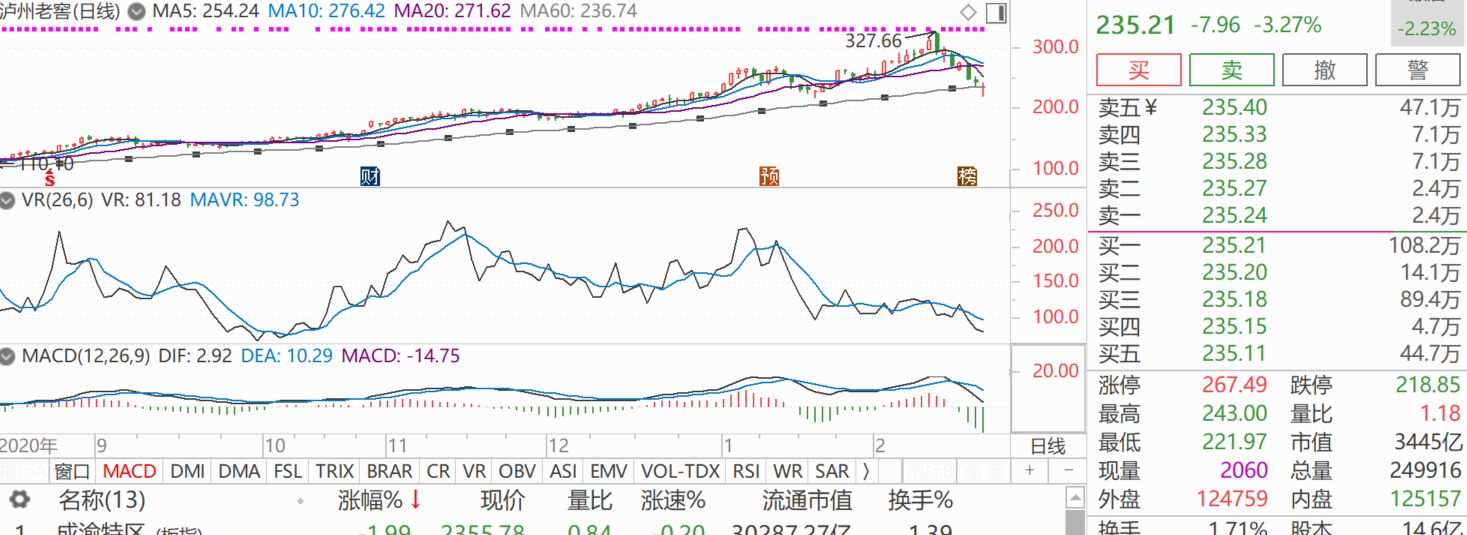This screenshot has height=535, width=1467.
Task: Click the 财 financial report marker
Action: tap(369, 177)
